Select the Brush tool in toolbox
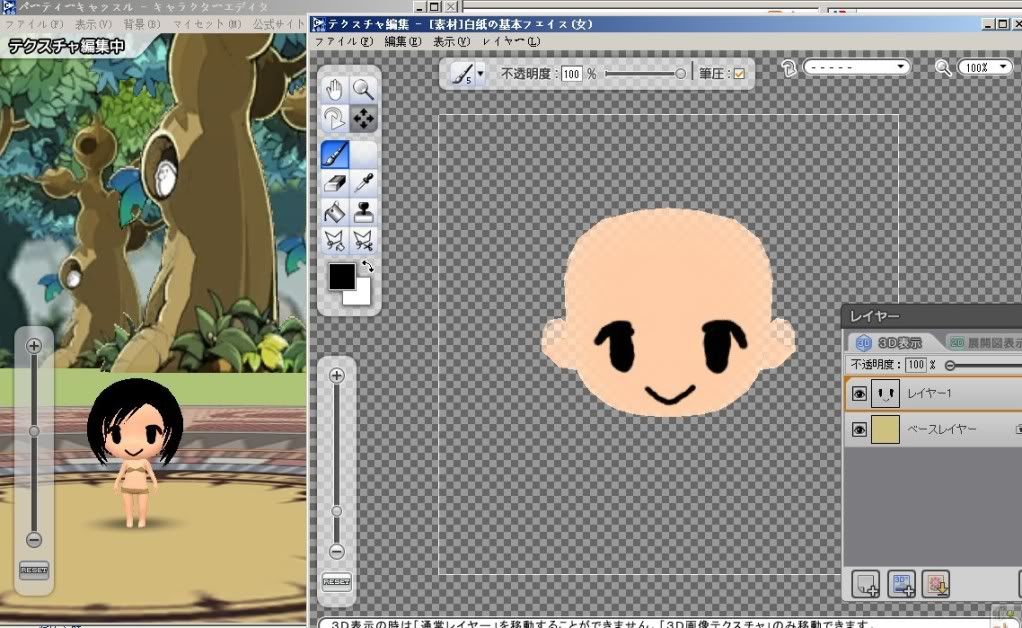The image size is (1022, 628). (x=334, y=155)
